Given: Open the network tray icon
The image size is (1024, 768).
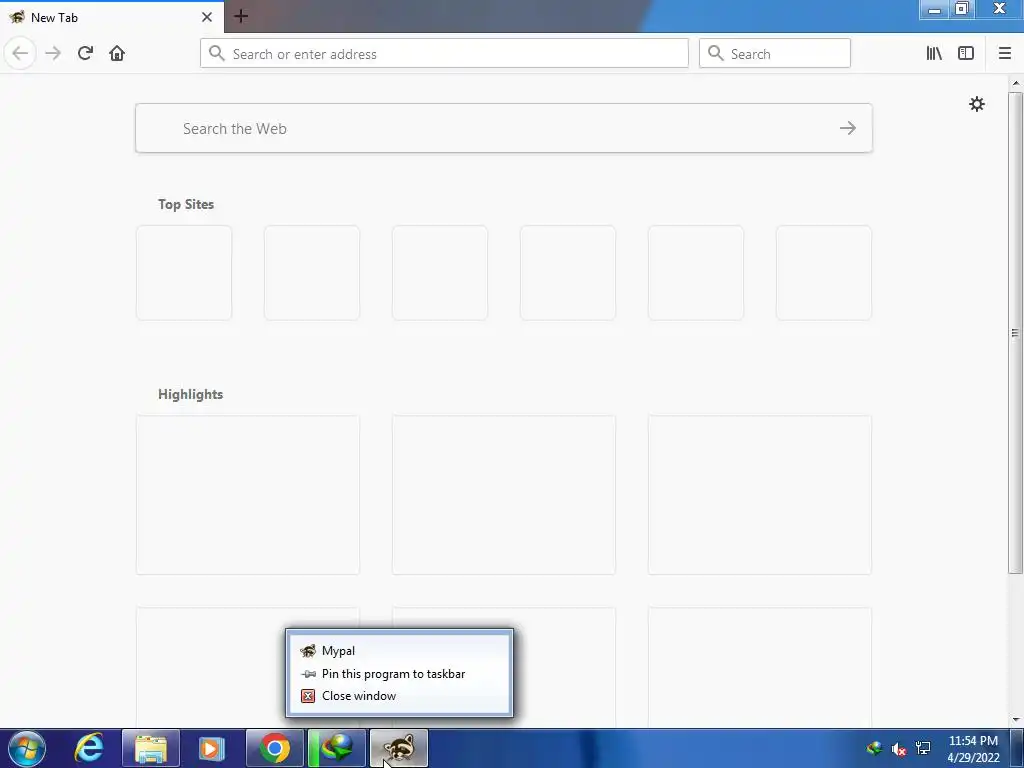Looking at the screenshot, I should click(923, 748).
